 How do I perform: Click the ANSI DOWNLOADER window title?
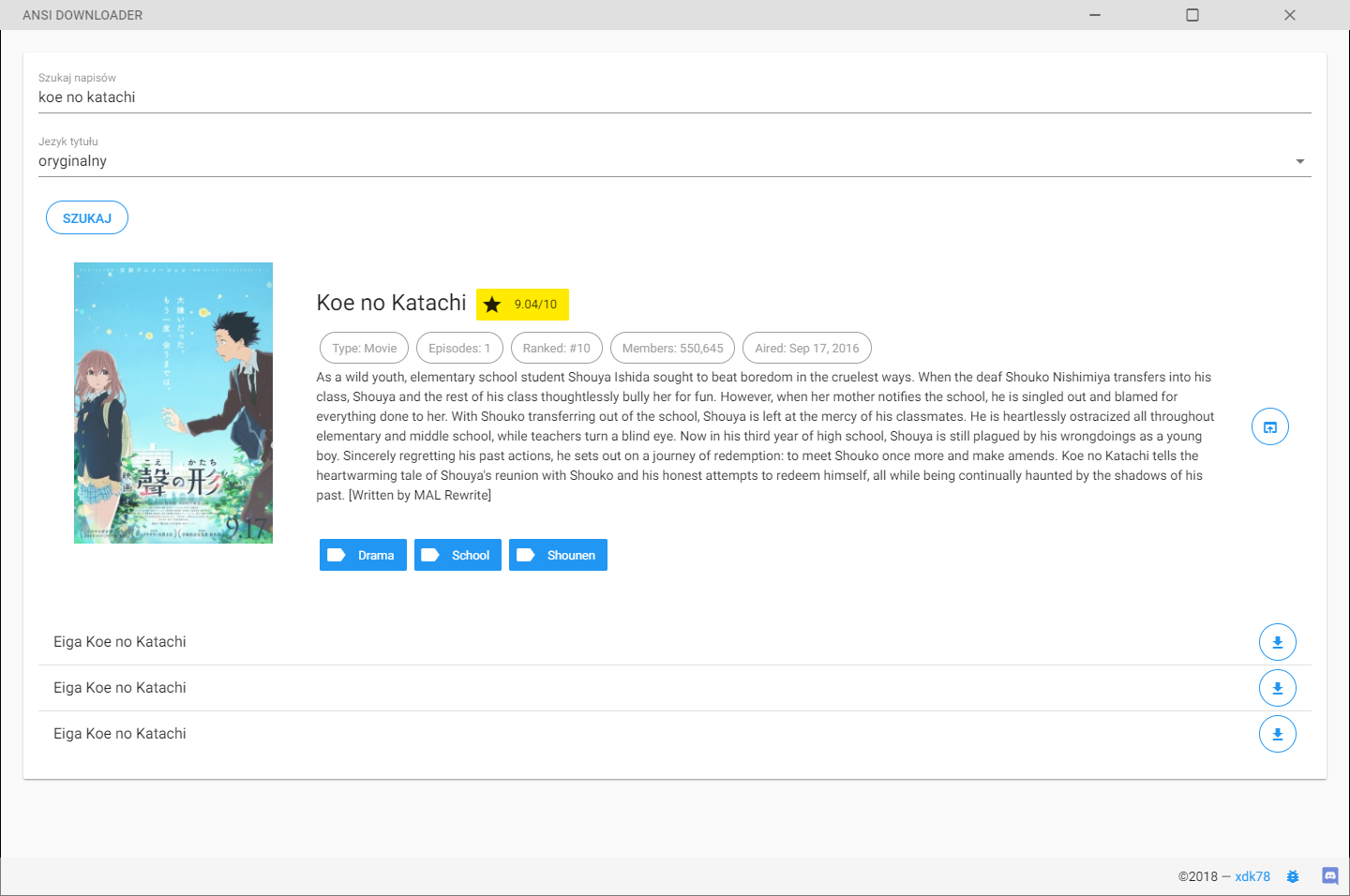coord(82,15)
